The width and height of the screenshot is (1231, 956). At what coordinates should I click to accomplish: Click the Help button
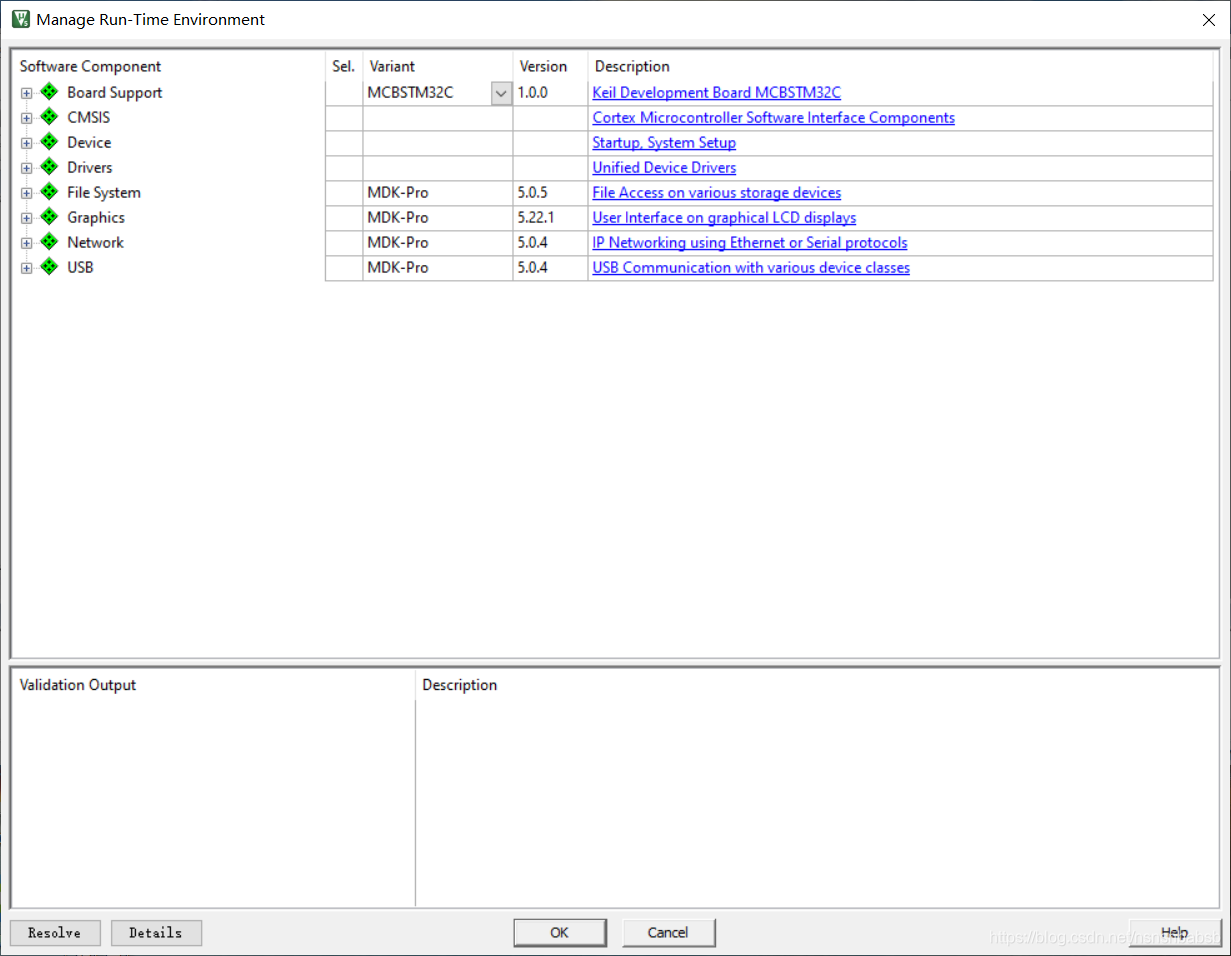click(1175, 933)
